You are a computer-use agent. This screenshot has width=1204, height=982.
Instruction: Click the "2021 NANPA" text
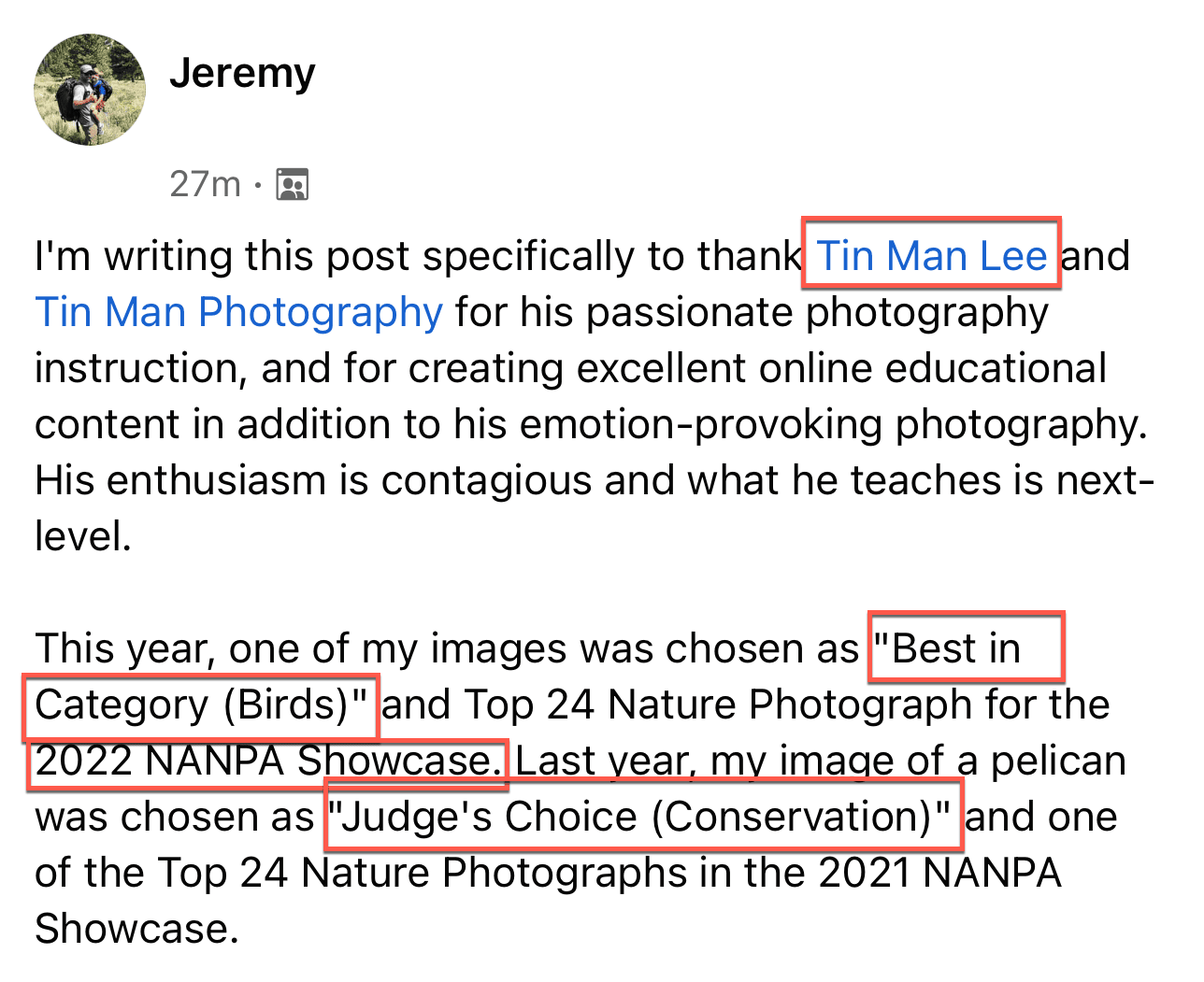point(939,873)
